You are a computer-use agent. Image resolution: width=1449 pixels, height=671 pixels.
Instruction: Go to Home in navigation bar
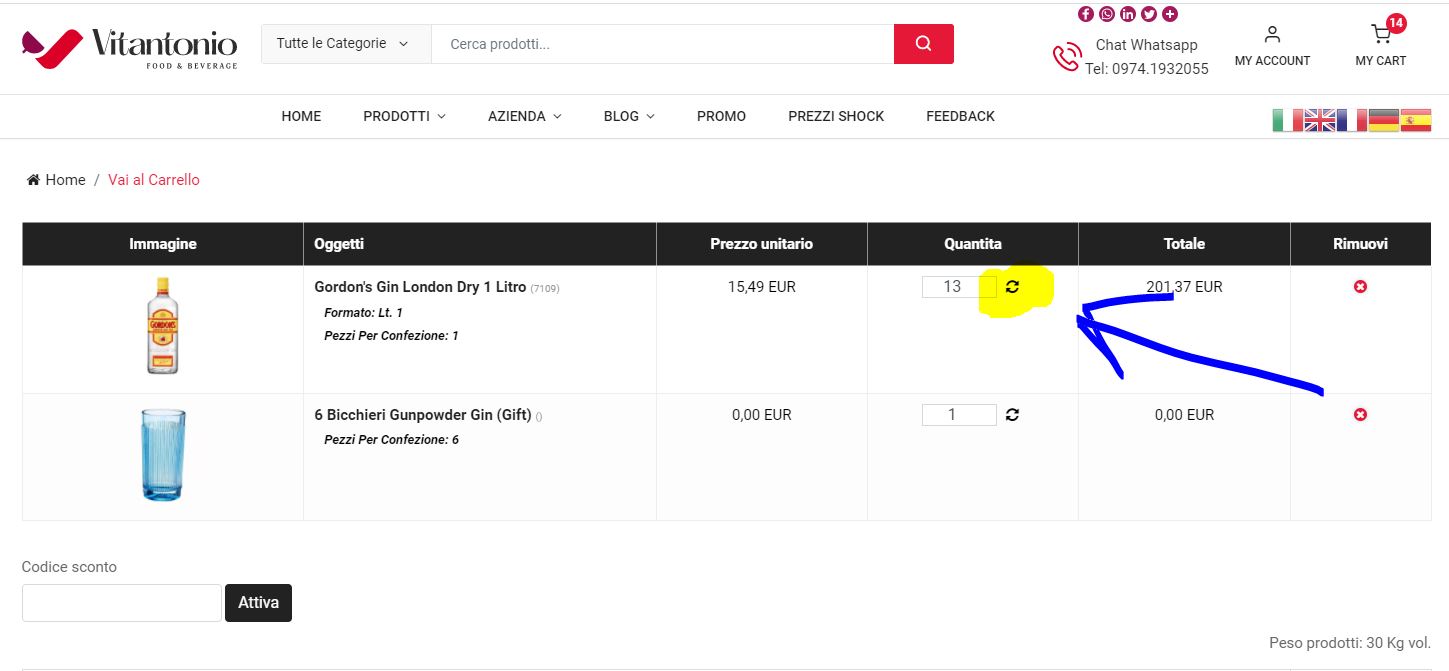[301, 116]
